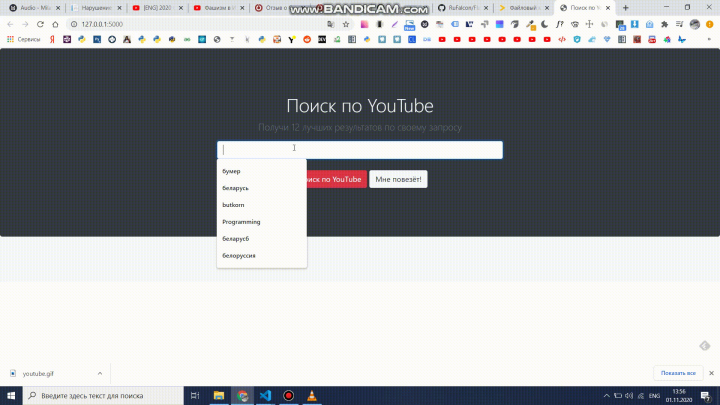Open Bandicam recorder from the taskbar
Viewport: 720px width, 405px height.
(x=288, y=395)
